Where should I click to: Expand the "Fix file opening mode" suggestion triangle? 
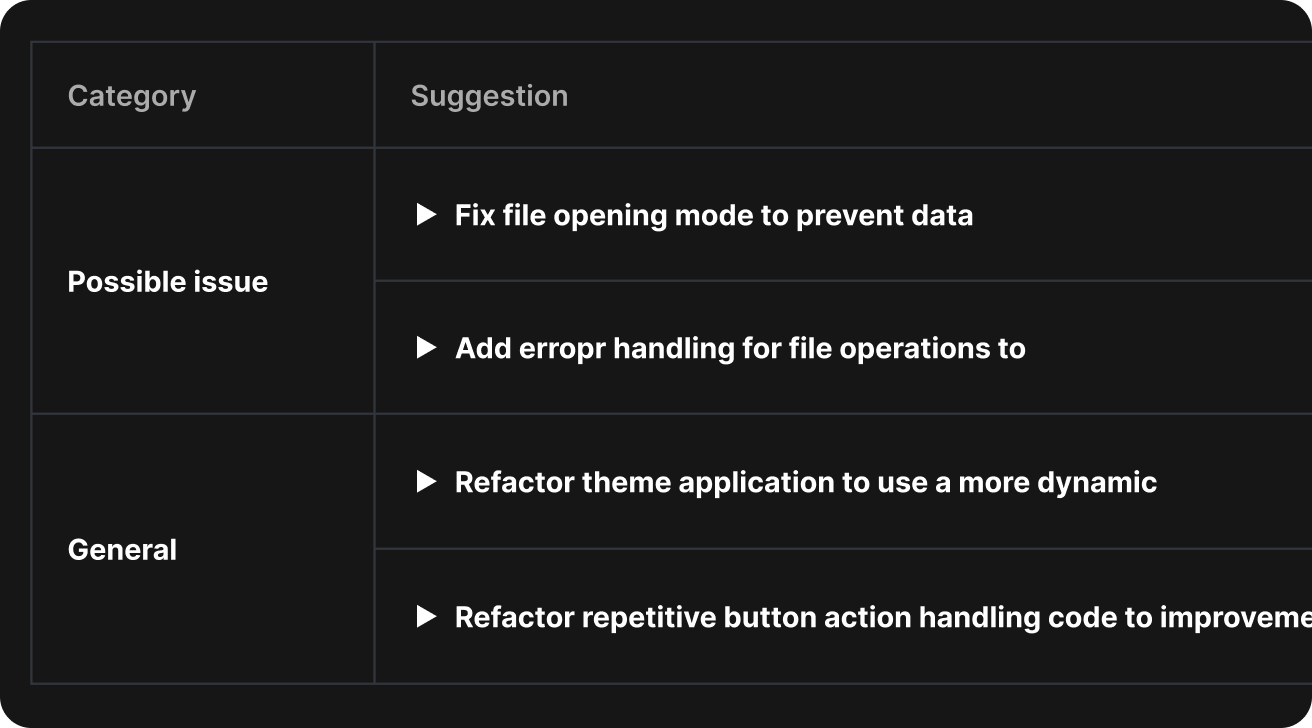point(427,215)
